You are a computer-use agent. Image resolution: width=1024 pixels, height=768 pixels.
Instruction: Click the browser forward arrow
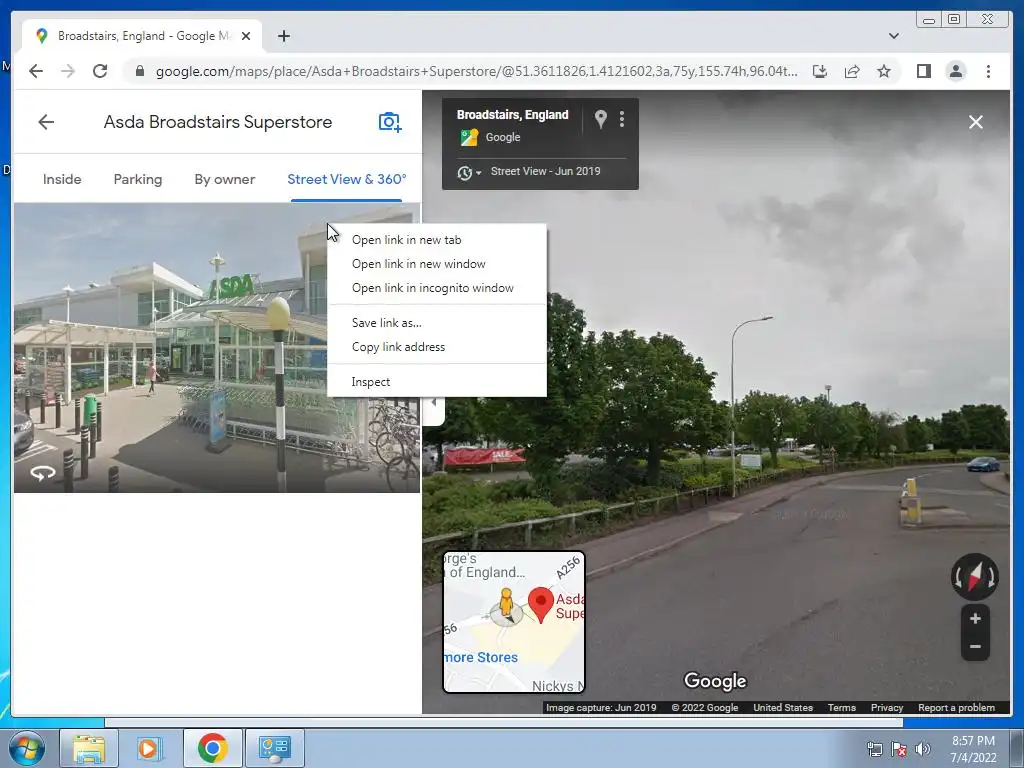point(68,71)
